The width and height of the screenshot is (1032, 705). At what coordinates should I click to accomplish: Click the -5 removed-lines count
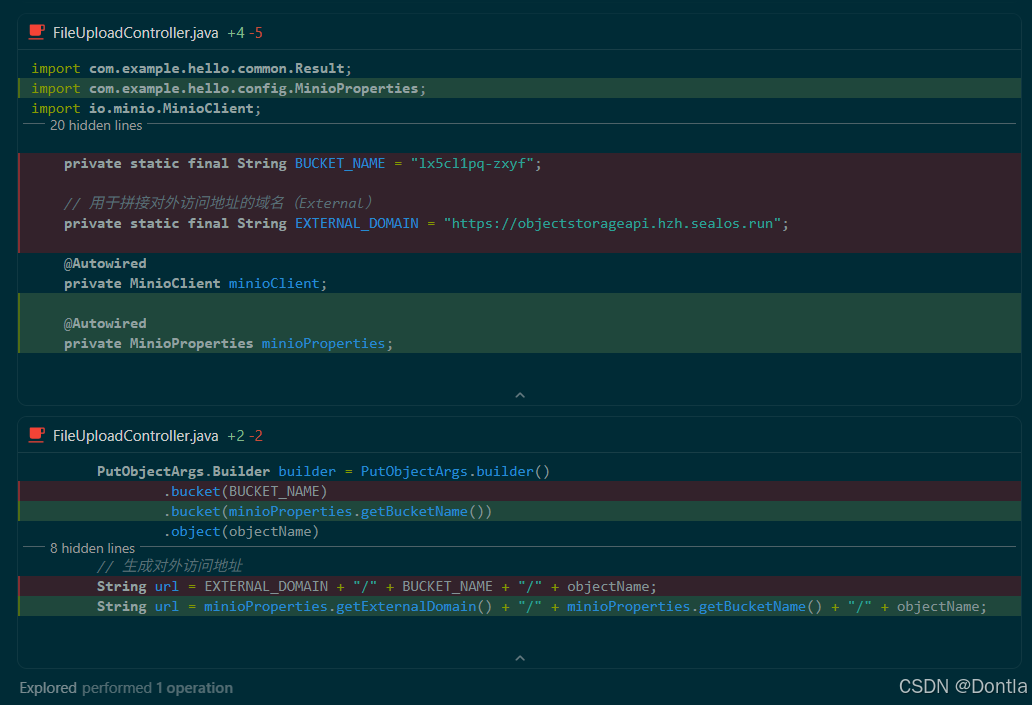coord(256,33)
